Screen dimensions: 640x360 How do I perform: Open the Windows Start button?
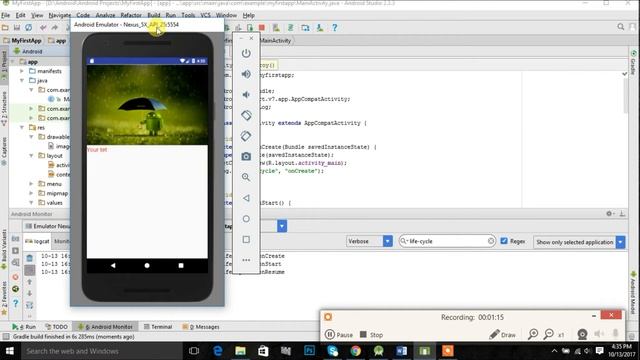[10, 351]
